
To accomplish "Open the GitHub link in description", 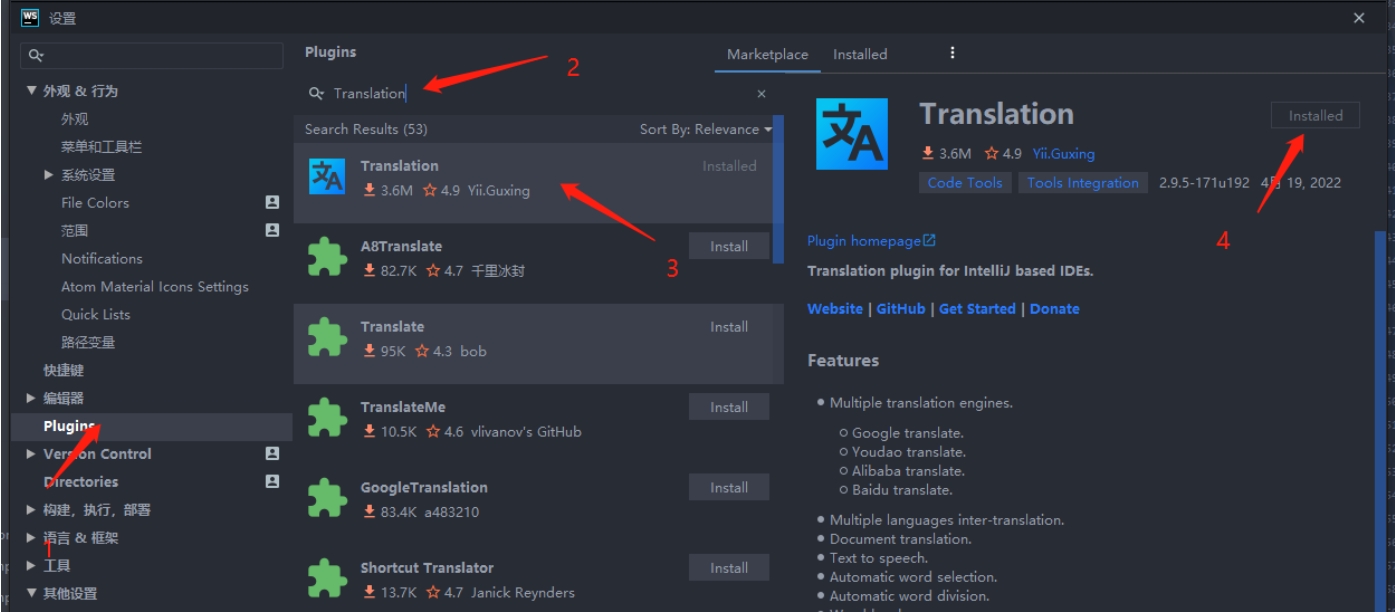I will click(x=900, y=309).
